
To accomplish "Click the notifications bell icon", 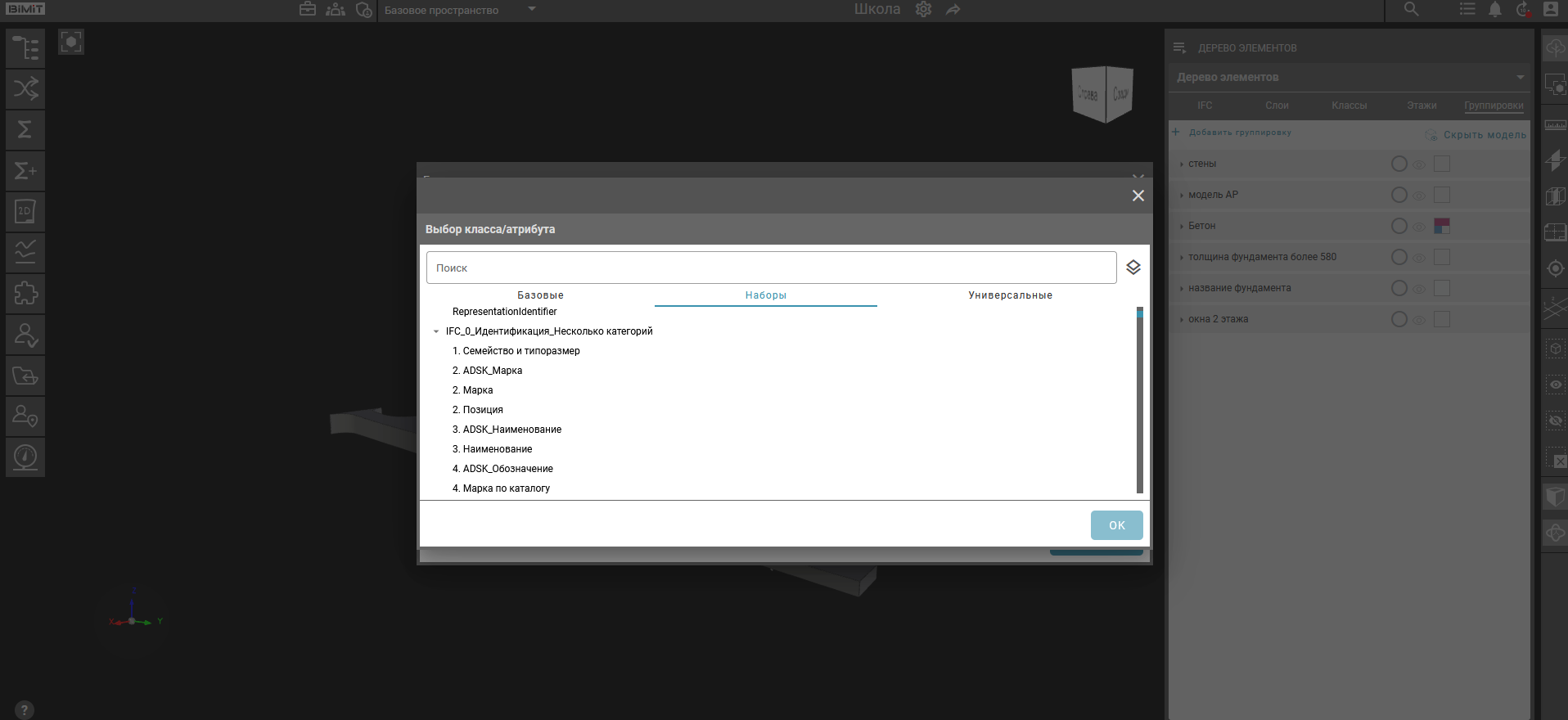I will tap(1494, 10).
